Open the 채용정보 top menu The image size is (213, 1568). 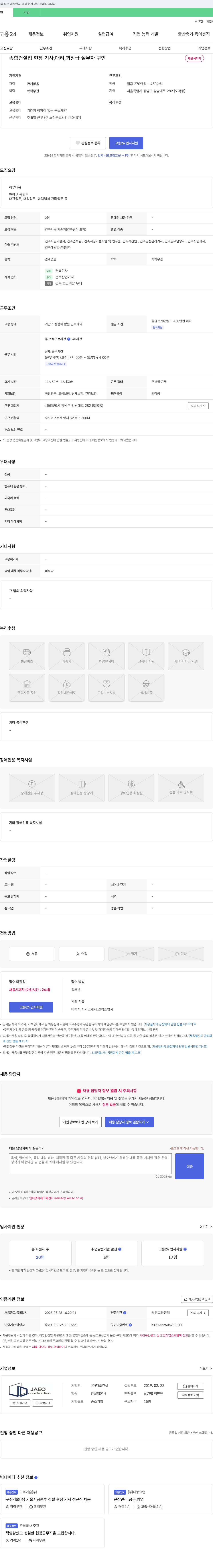click(36, 34)
